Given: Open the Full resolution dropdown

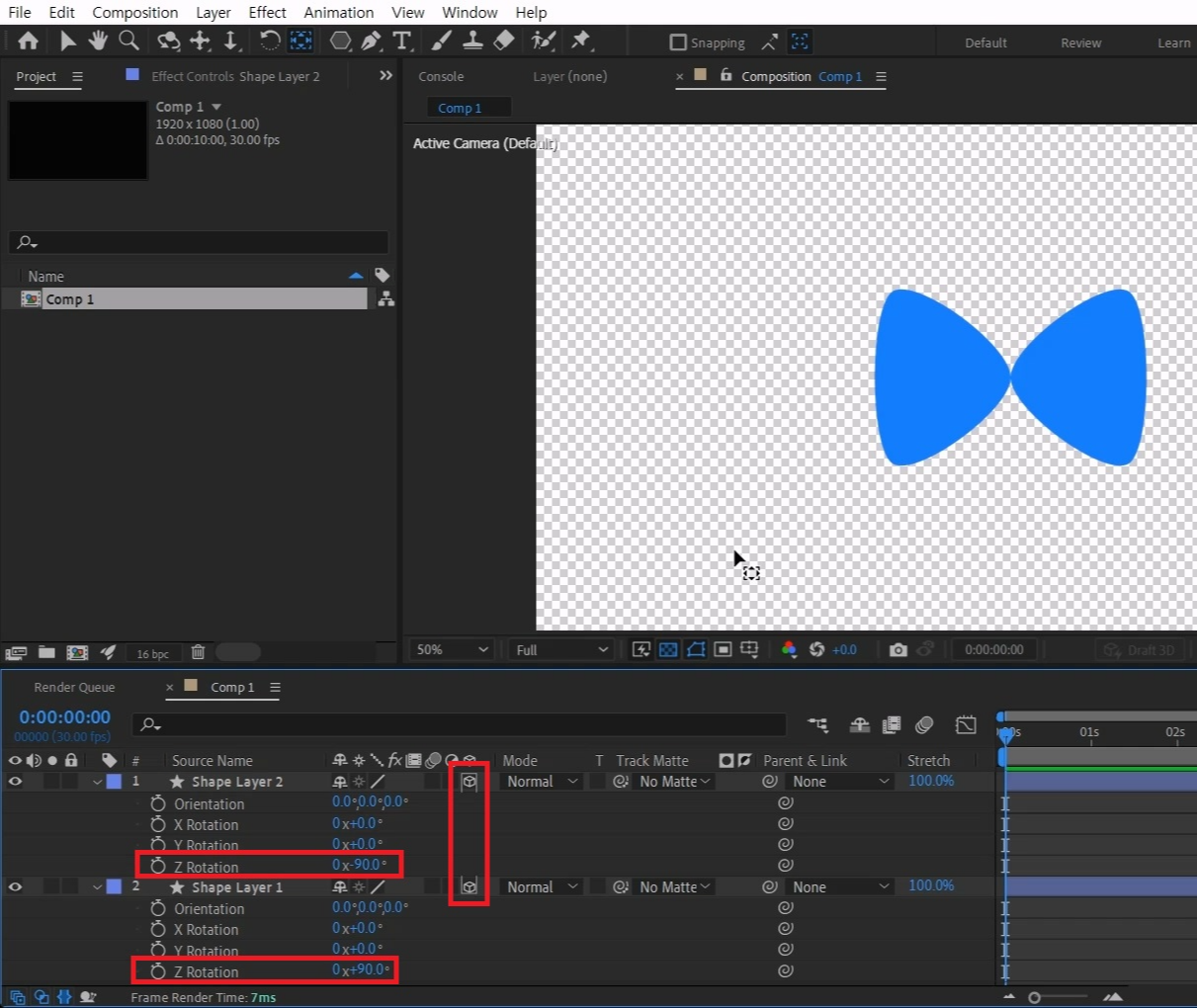Looking at the screenshot, I should point(560,649).
